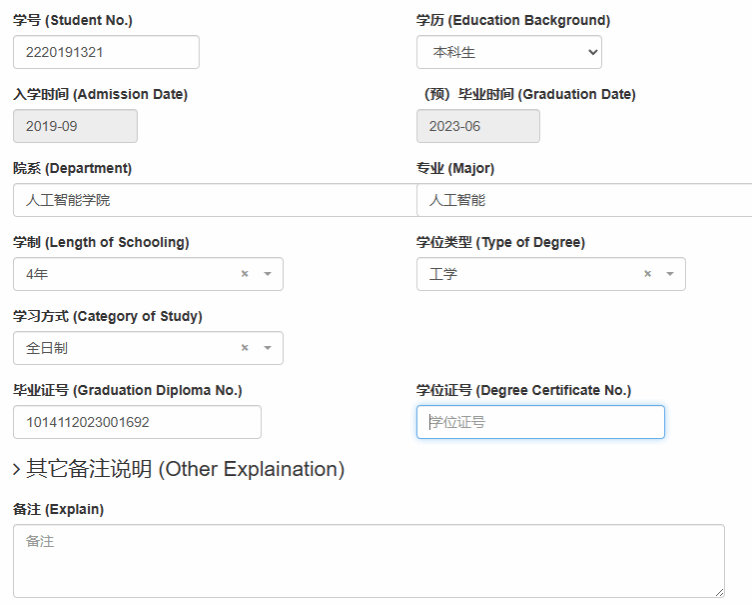Open Category of Study dropdown arrow
Screen dimensions: 752x605
point(267,348)
